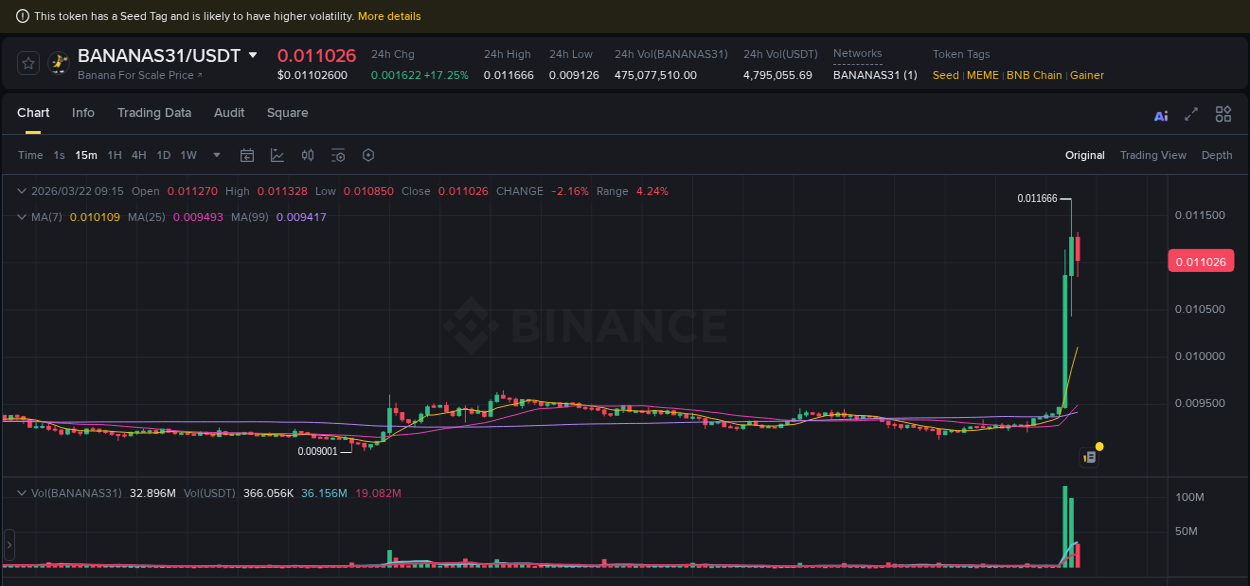Switch chart style using the line chart icon
This screenshot has width=1250, height=586.
point(277,155)
